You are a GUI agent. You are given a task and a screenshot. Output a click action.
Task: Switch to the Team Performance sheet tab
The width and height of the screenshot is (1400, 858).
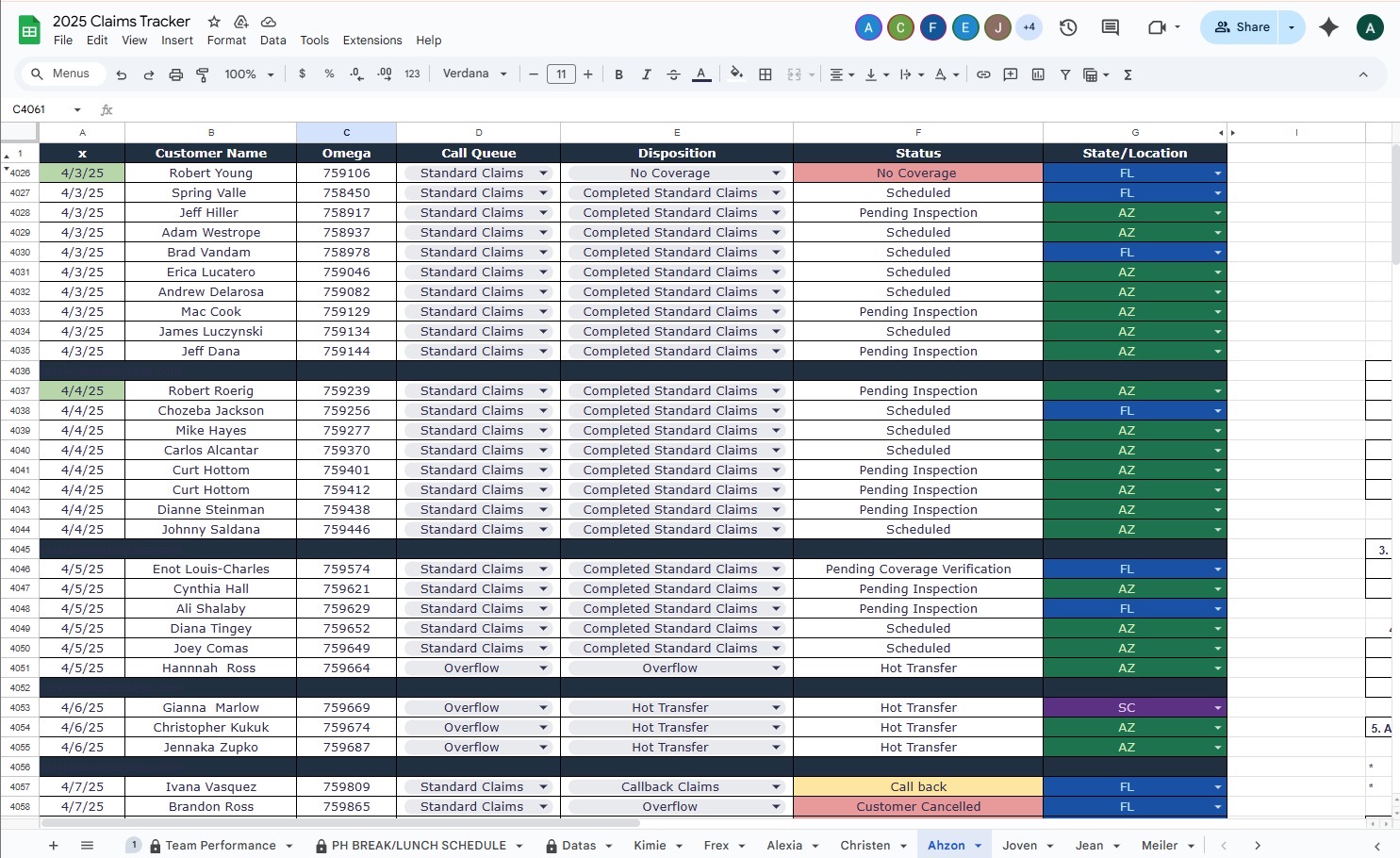(221, 846)
